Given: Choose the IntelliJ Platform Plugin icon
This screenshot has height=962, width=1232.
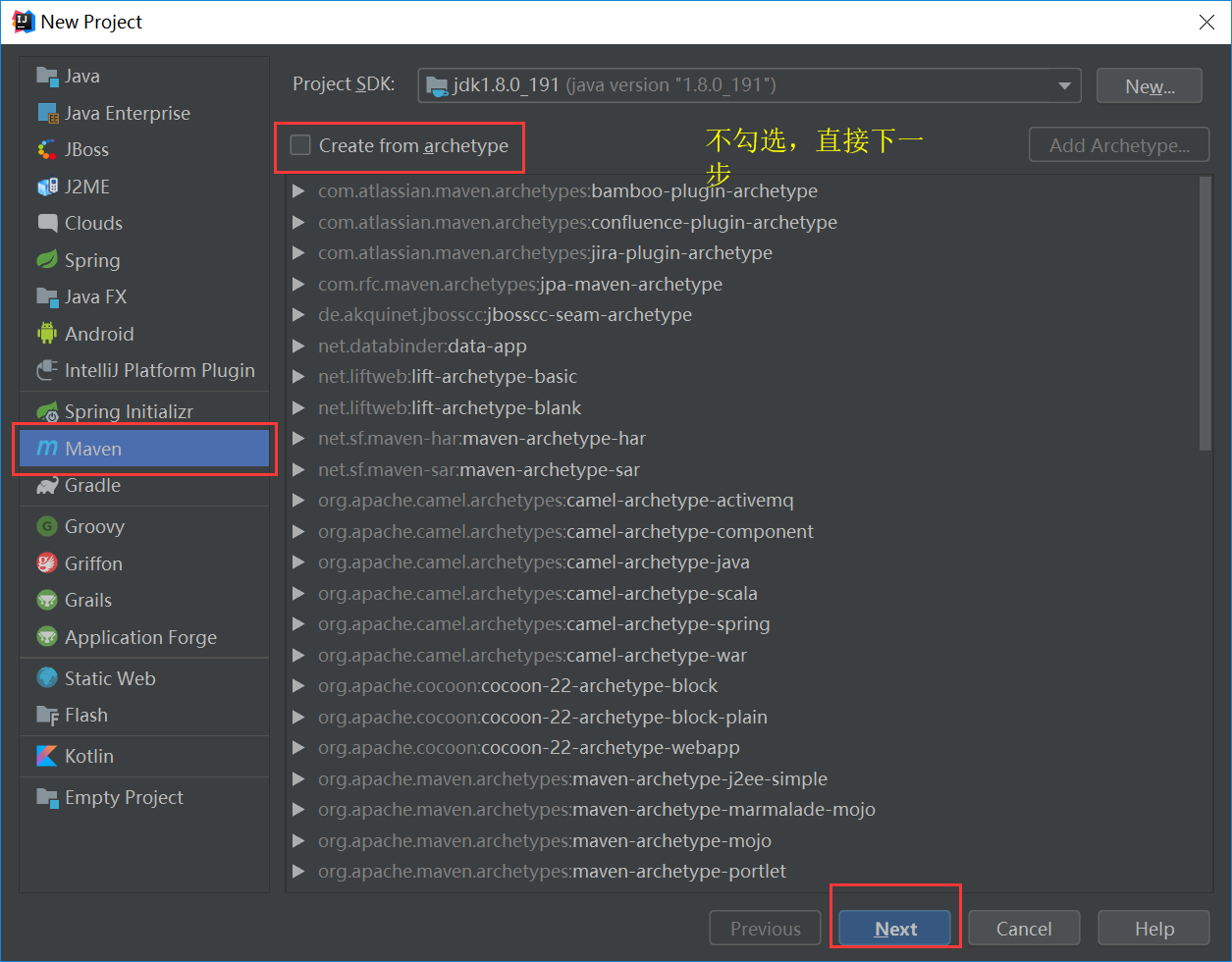Looking at the screenshot, I should pyautogui.click(x=47, y=370).
